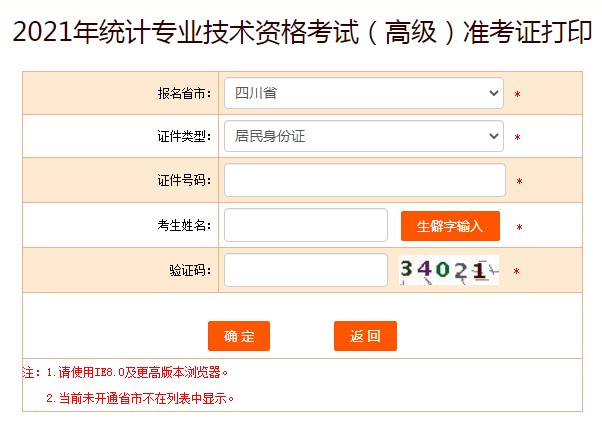This screenshot has height=429, width=602.
Task: Open the 报名省市 province dropdown
Action: tap(364, 93)
